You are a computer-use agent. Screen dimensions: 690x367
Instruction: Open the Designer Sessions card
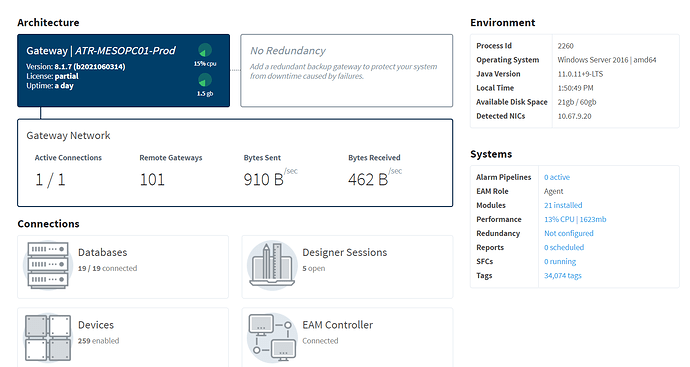click(347, 267)
